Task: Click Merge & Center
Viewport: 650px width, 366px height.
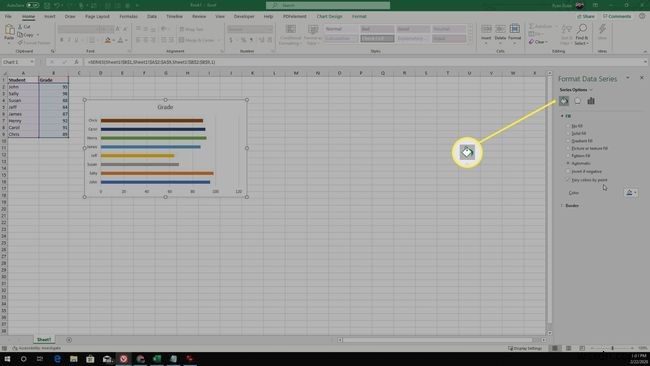Action: tap(196, 40)
